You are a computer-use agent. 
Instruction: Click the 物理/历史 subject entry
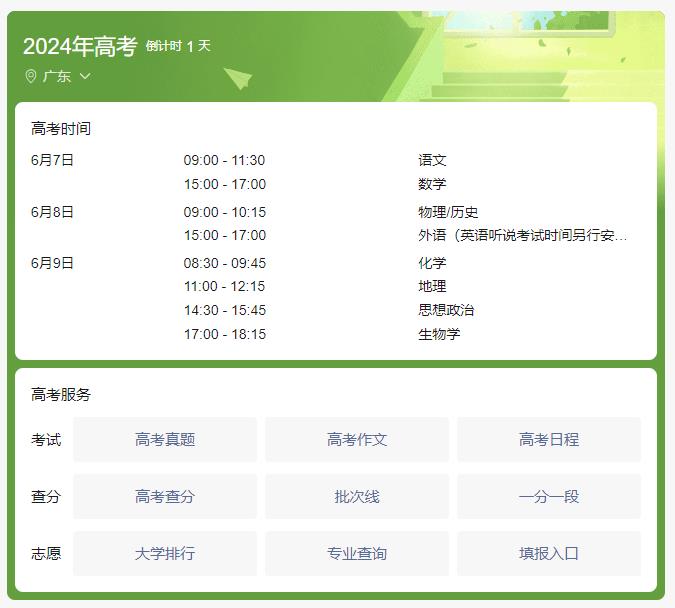pyautogui.click(x=448, y=212)
